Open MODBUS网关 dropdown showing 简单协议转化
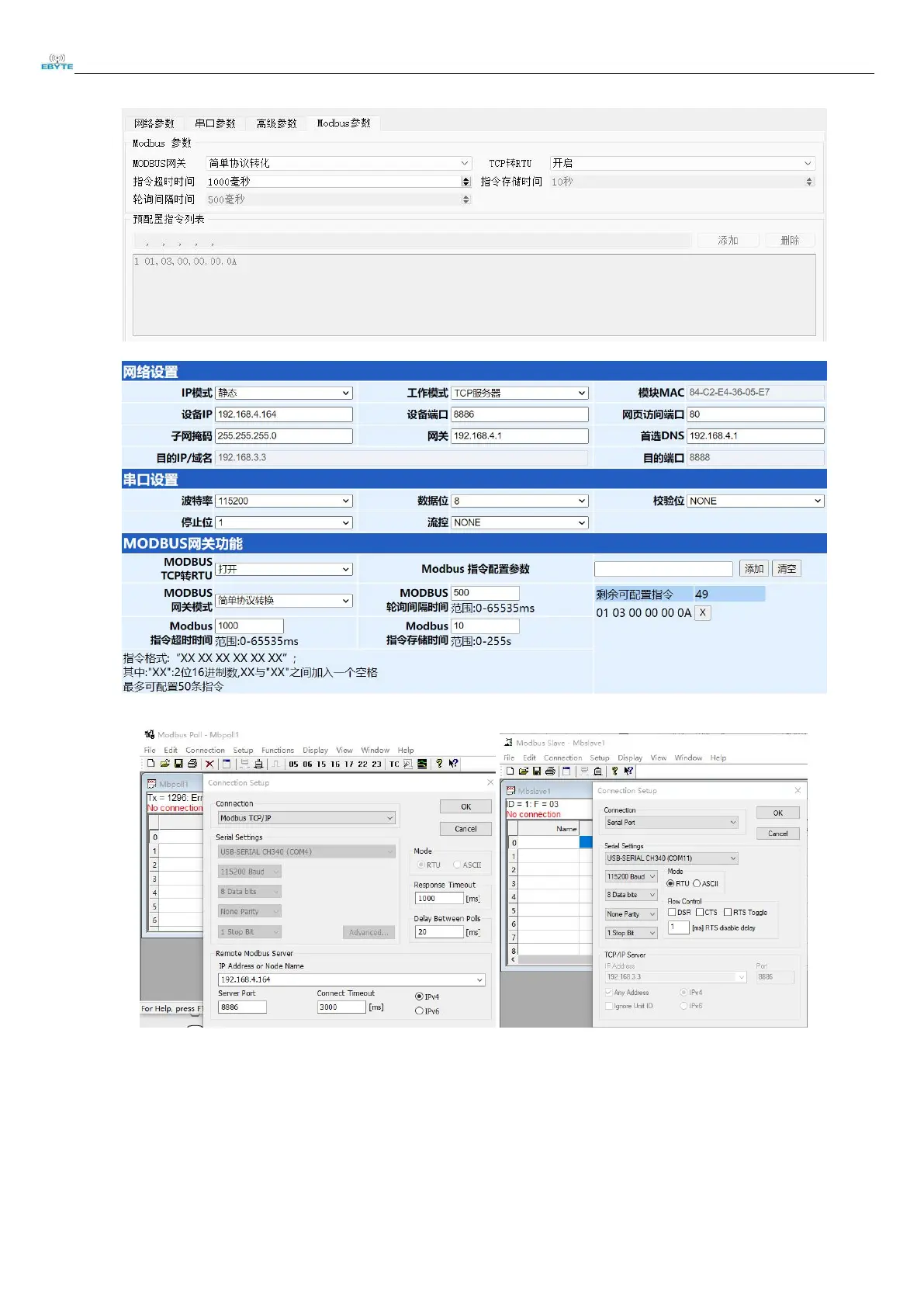 [338, 163]
